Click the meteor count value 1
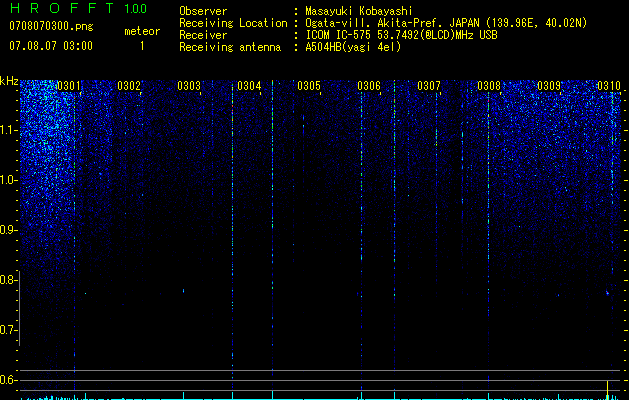The width and height of the screenshot is (629, 400). 142,46
